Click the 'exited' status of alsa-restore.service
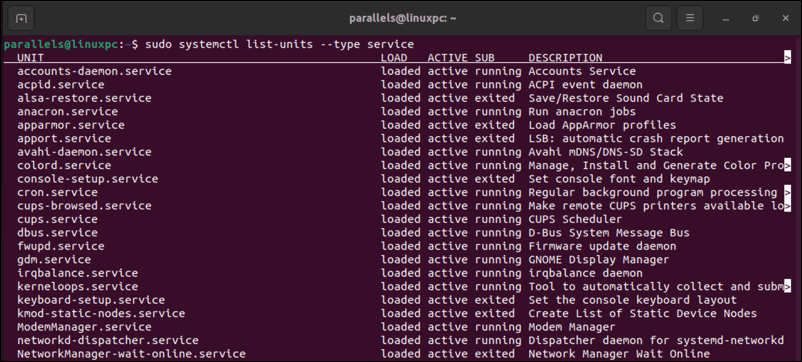The image size is (802, 362). [495, 98]
